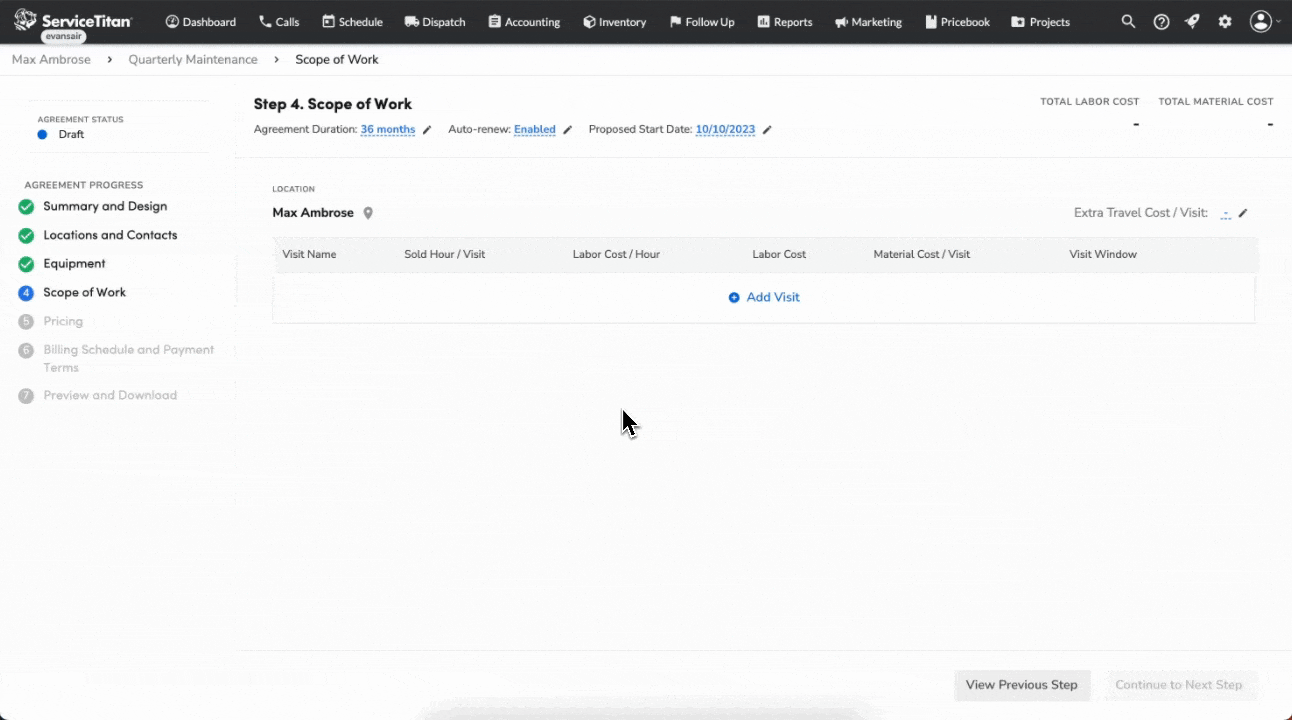Screen dimensions: 1292x720
Task: Open the Dispatch menu
Action: pyautogui.click(x=434, y=21)
